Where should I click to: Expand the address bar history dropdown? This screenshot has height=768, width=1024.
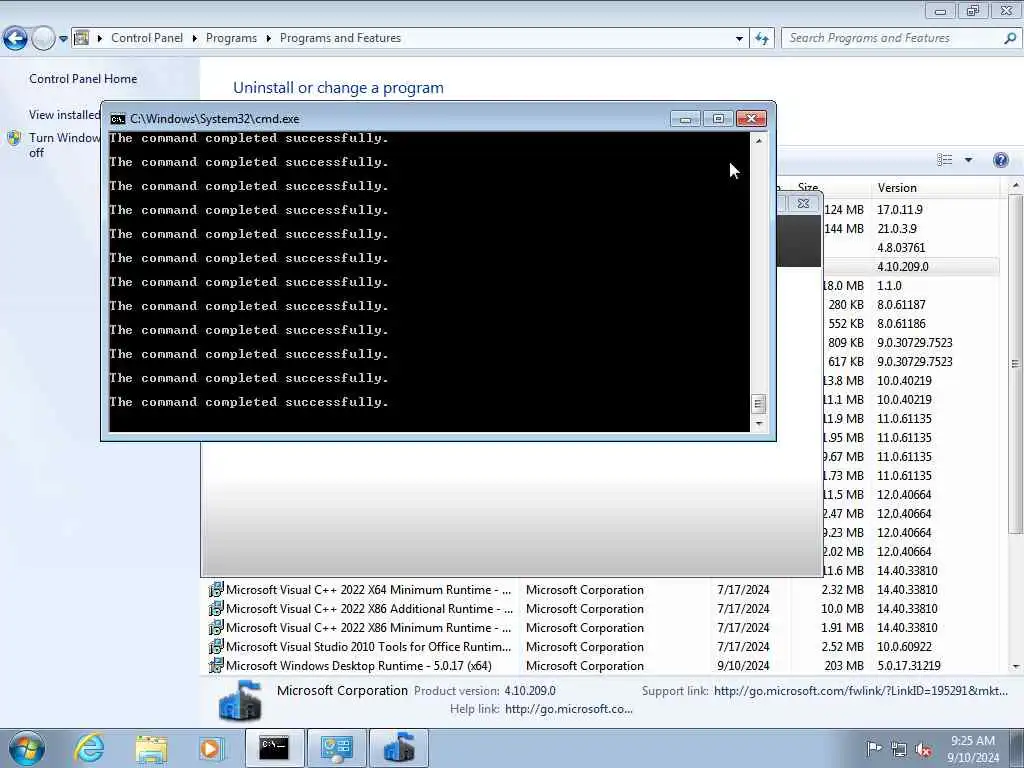click(739, 39)
